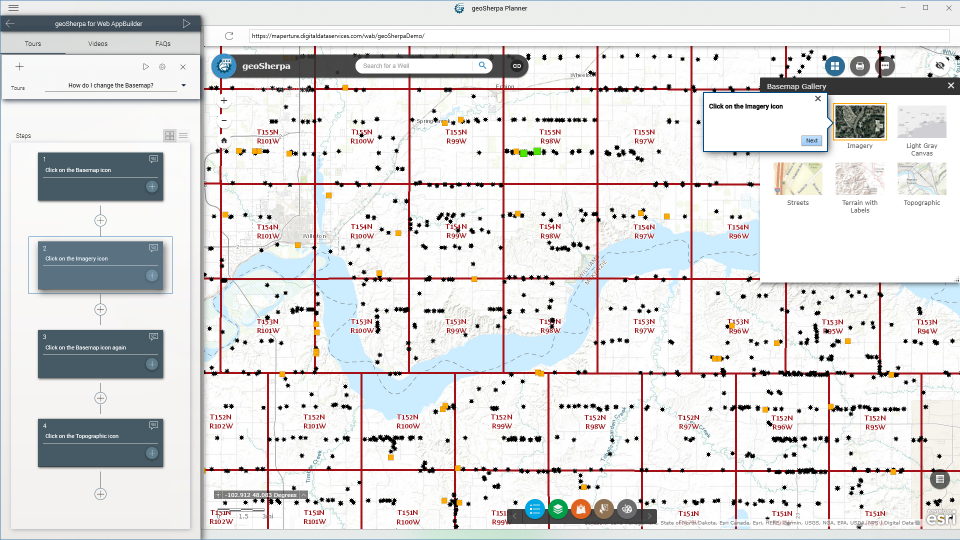960x540 pixels.
Task: Expand the hamburger menu at top left
Action: coord(13,7)
